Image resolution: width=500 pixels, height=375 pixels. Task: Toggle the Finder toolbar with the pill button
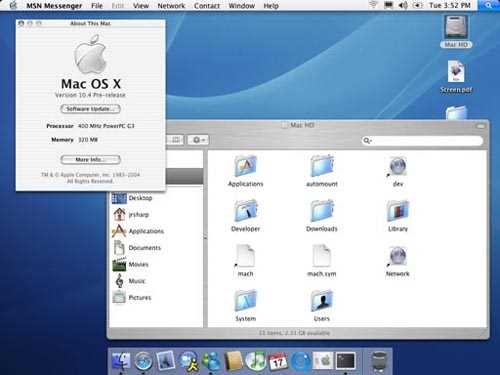[x=481, y=126]
